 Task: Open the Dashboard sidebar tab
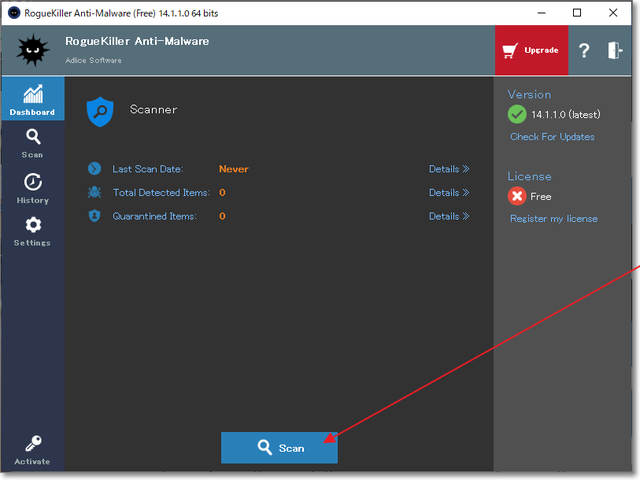[x=32, y=99]
